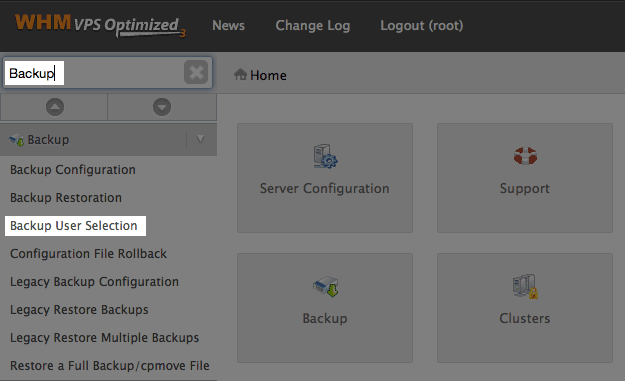This screenshot has width=625, height=381.
Task: Click the Support lifebuoy icon
Action: point(525,156)
